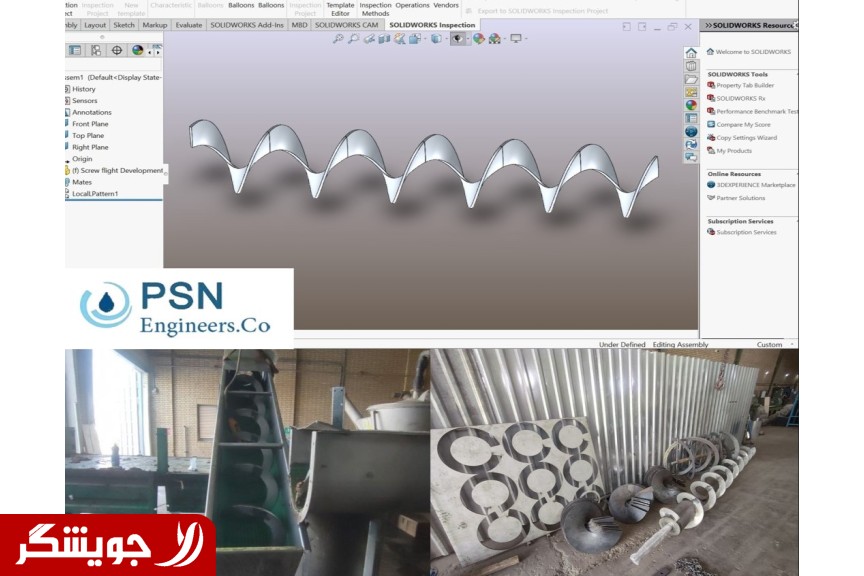Click the Edit Appearance color ball icon
Image resolution: width=864 pixels, height=576 pixels.
pos(478,39)
